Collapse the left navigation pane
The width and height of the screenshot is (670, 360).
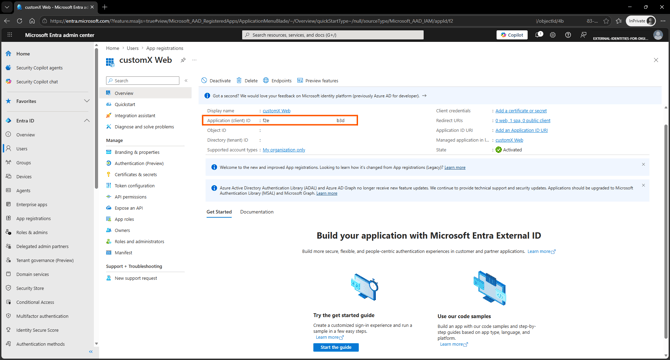[91, 351]
